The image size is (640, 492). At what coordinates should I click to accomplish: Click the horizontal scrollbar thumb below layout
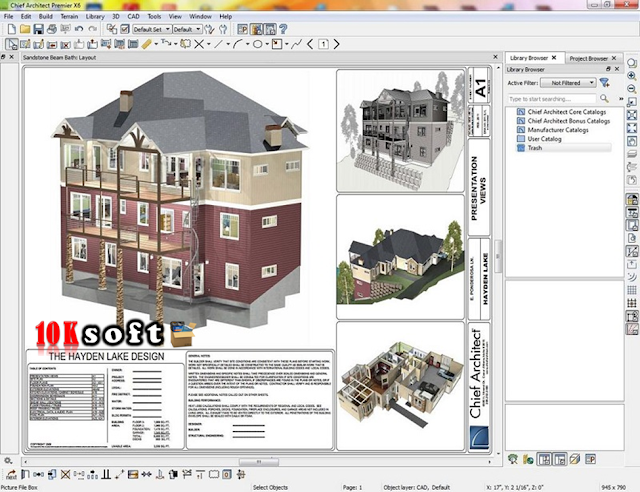pyautogui.click(x=259, y=462)
